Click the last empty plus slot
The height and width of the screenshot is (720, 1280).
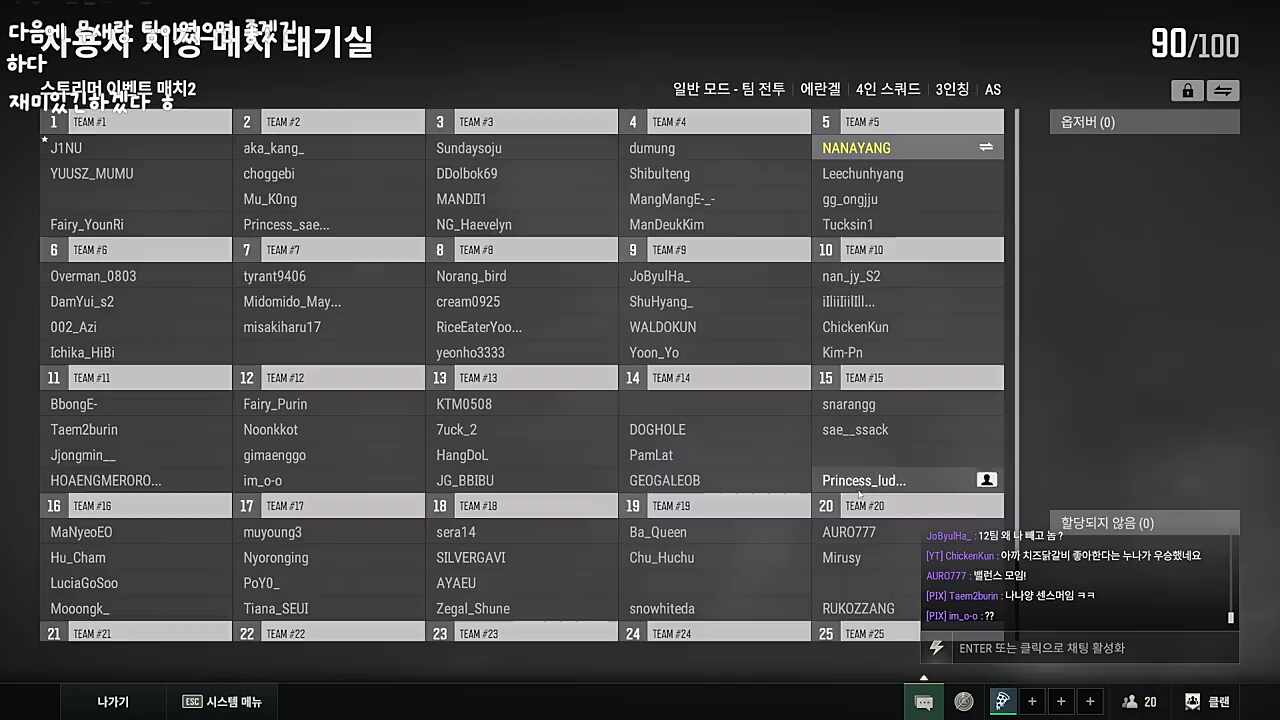coord(1090,702)
